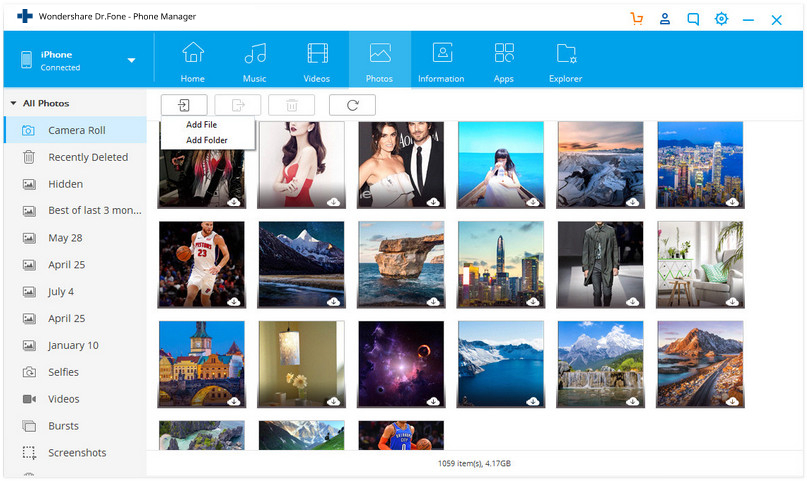Select the Selfies album
This screenshot has height=481, width=807.
point(66,372)
